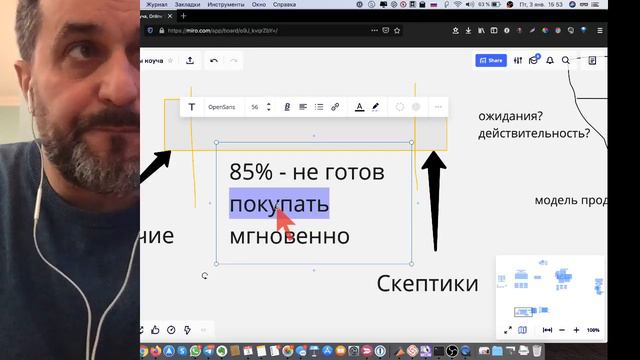Star the board next to its title

pos(171,60)
